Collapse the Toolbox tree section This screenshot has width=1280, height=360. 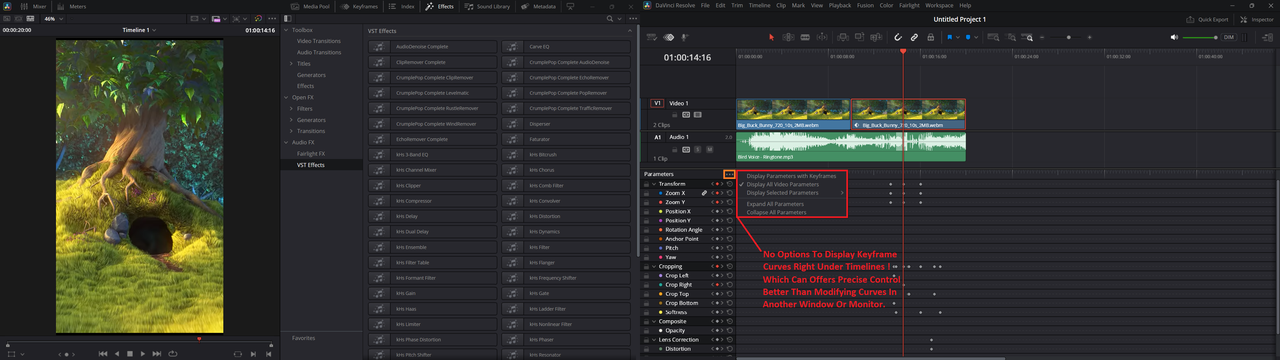(286, 30)
